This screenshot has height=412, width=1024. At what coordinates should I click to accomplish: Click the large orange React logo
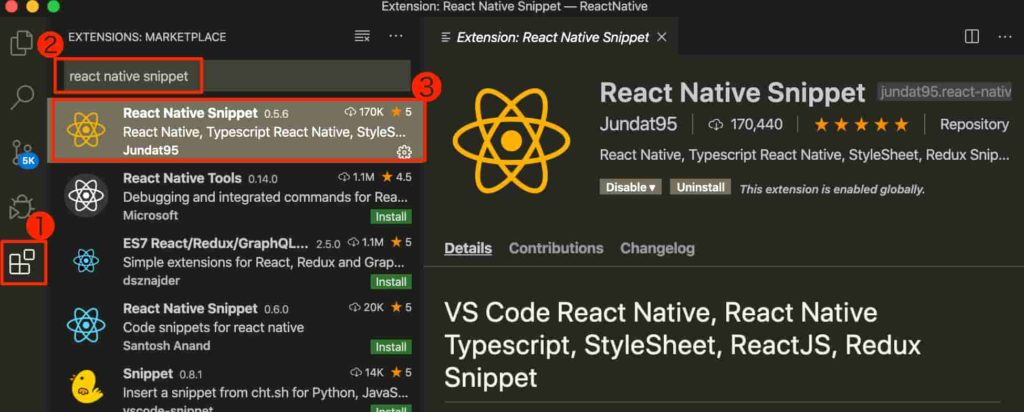(x=511, y=140)
